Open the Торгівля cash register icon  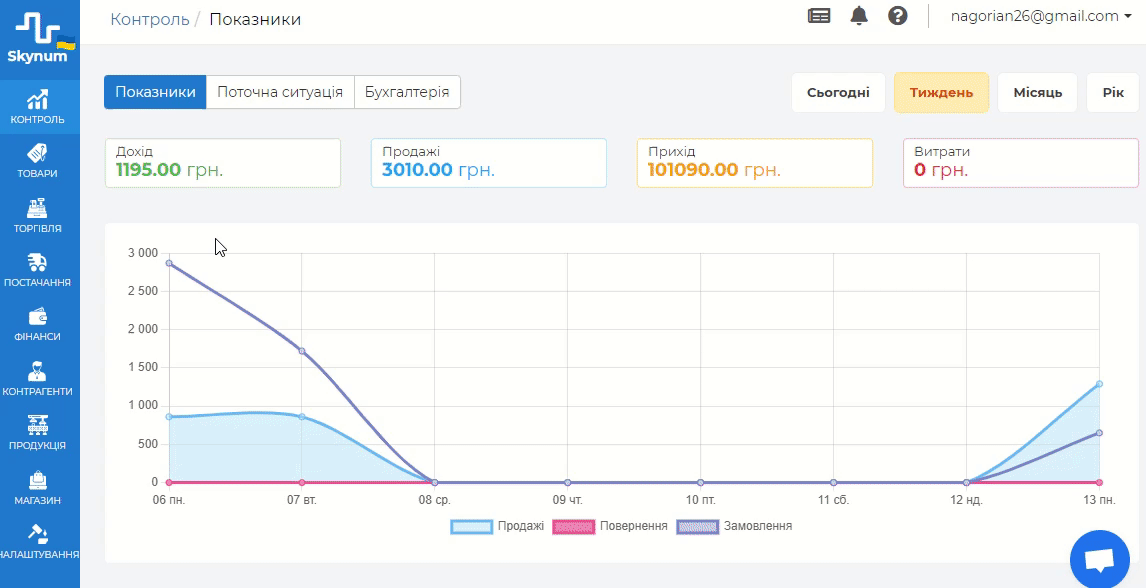click(38, 208)
